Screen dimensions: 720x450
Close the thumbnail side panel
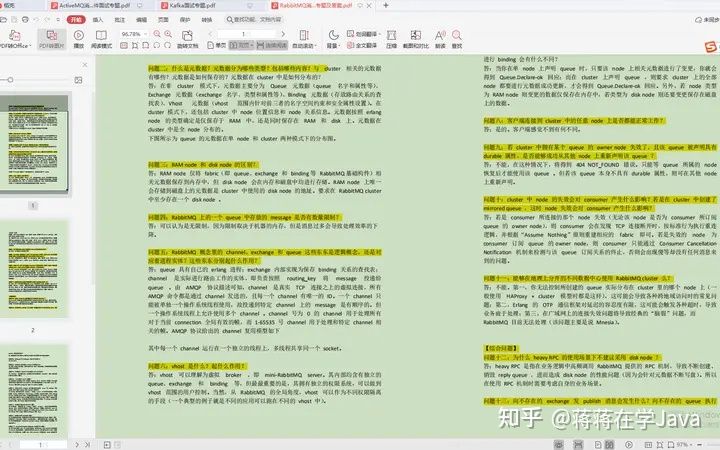84,65
